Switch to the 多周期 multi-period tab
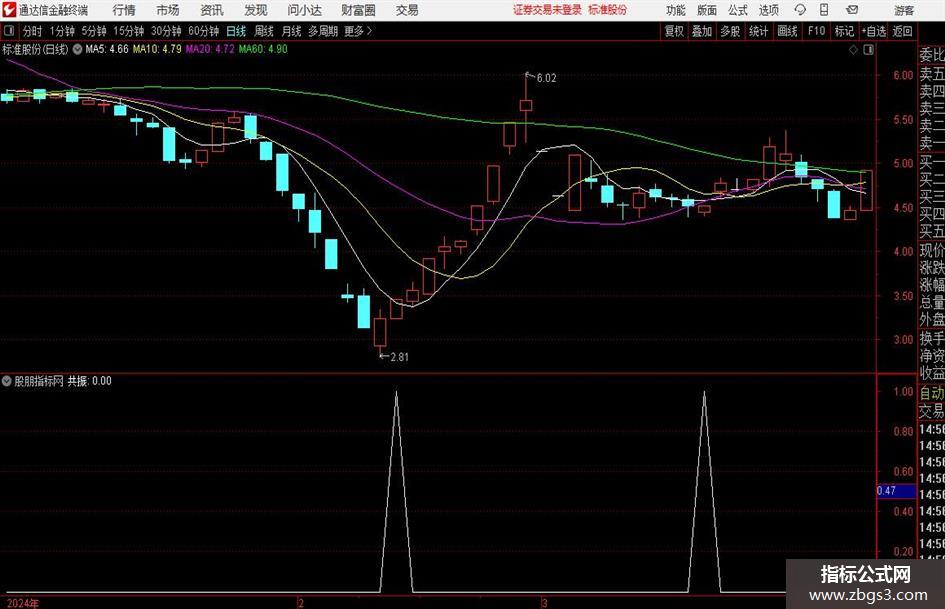Screen dimensions: 945x609 pyautogui.click(x=323, y=31)
